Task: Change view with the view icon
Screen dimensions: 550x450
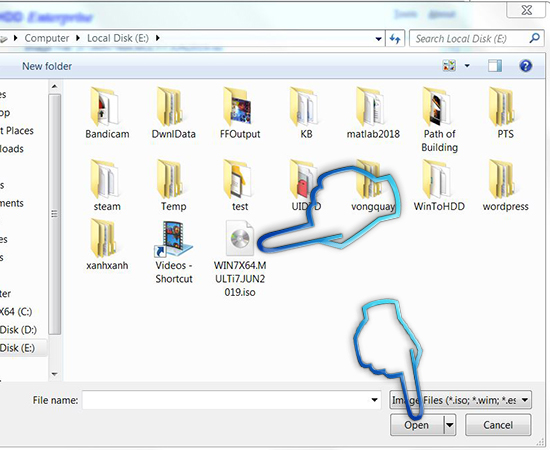Action: pos(449,66)
